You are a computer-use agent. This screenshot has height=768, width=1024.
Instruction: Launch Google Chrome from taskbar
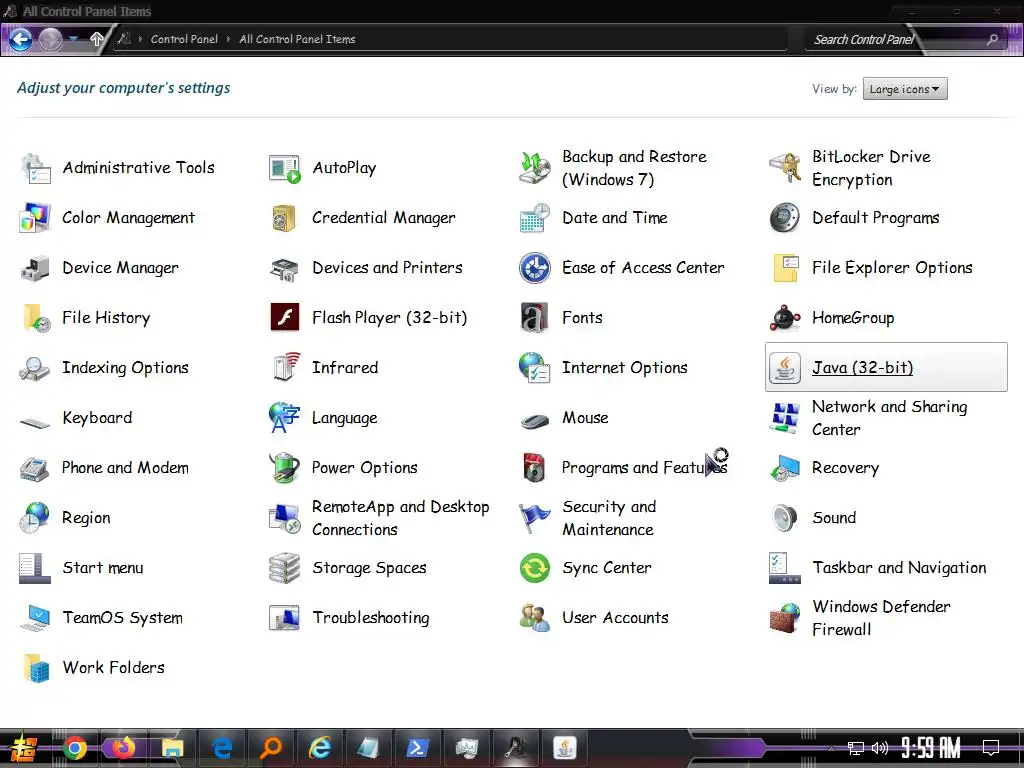click(x=75, y=748)
